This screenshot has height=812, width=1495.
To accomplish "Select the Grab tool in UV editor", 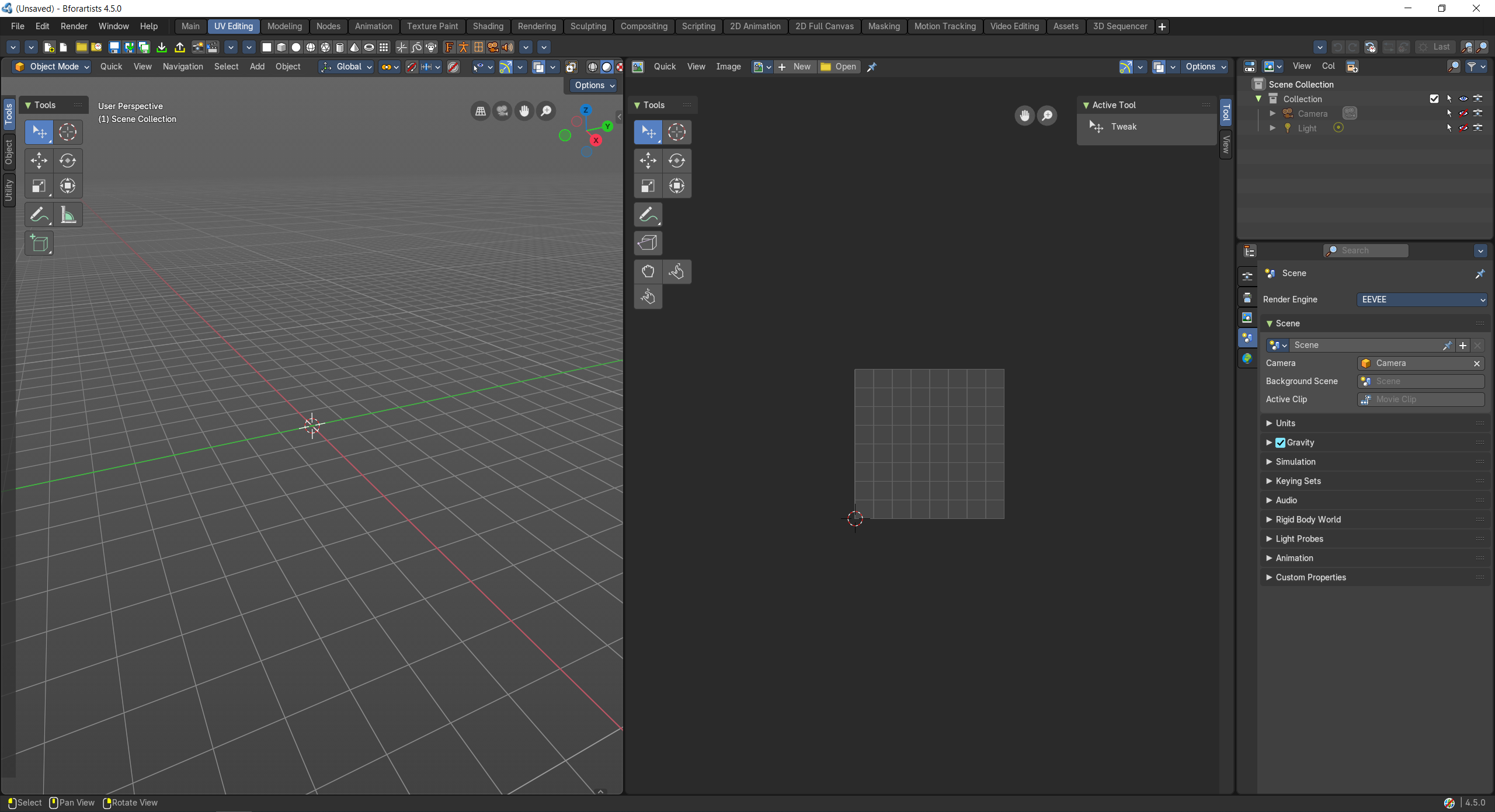I will 648,271.
